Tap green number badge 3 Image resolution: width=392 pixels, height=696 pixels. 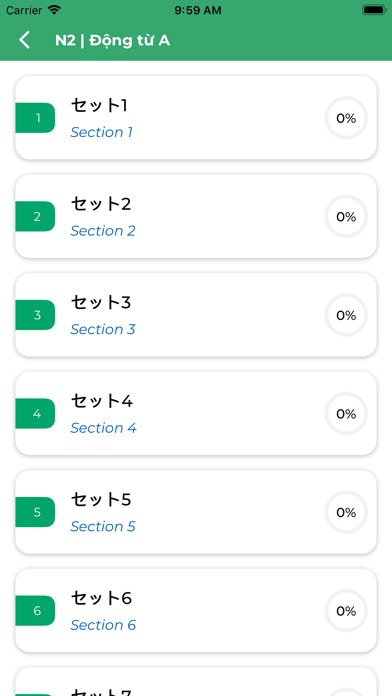click(x=35, y=315)
